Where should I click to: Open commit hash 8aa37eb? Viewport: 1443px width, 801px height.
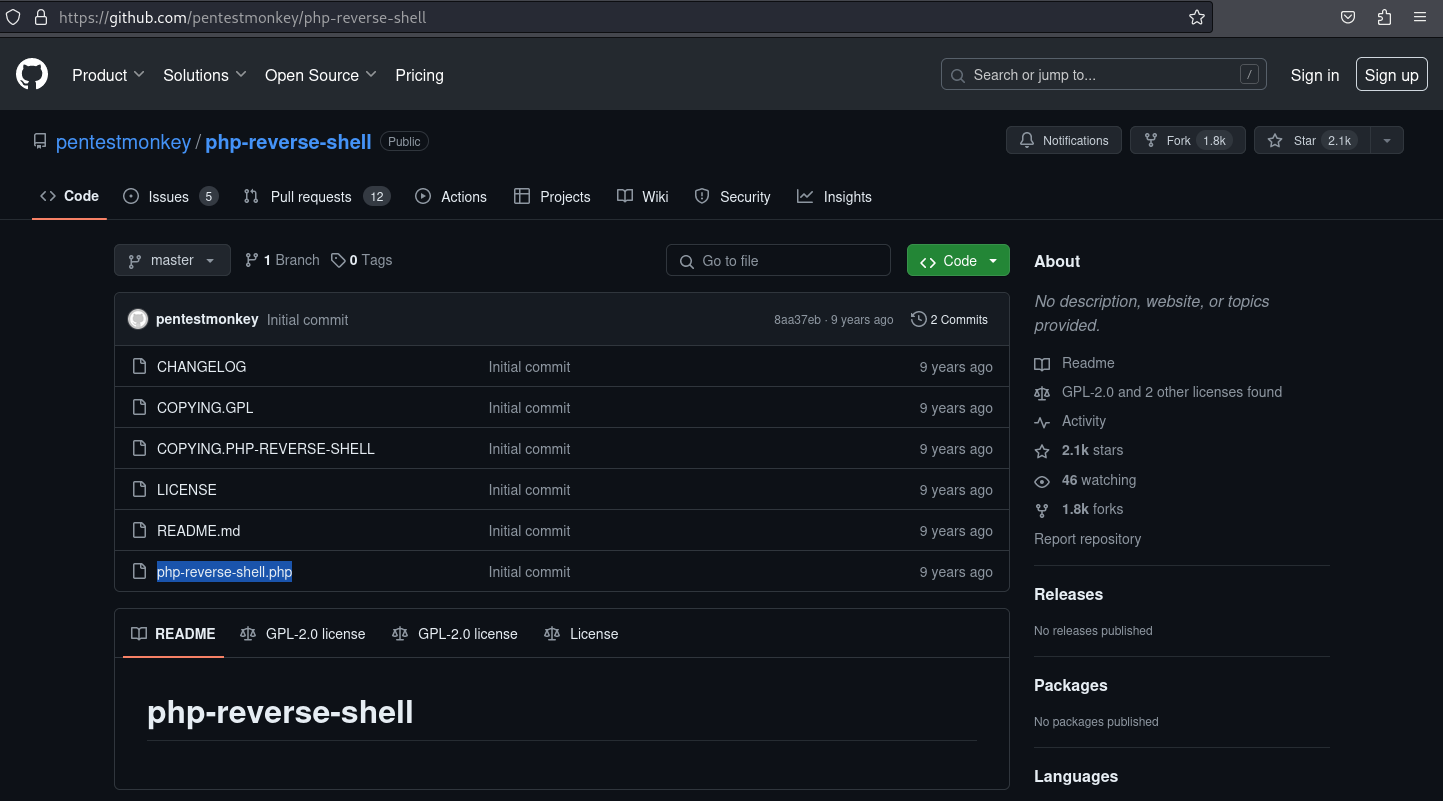pyautogui.click(x=797, y=320)
